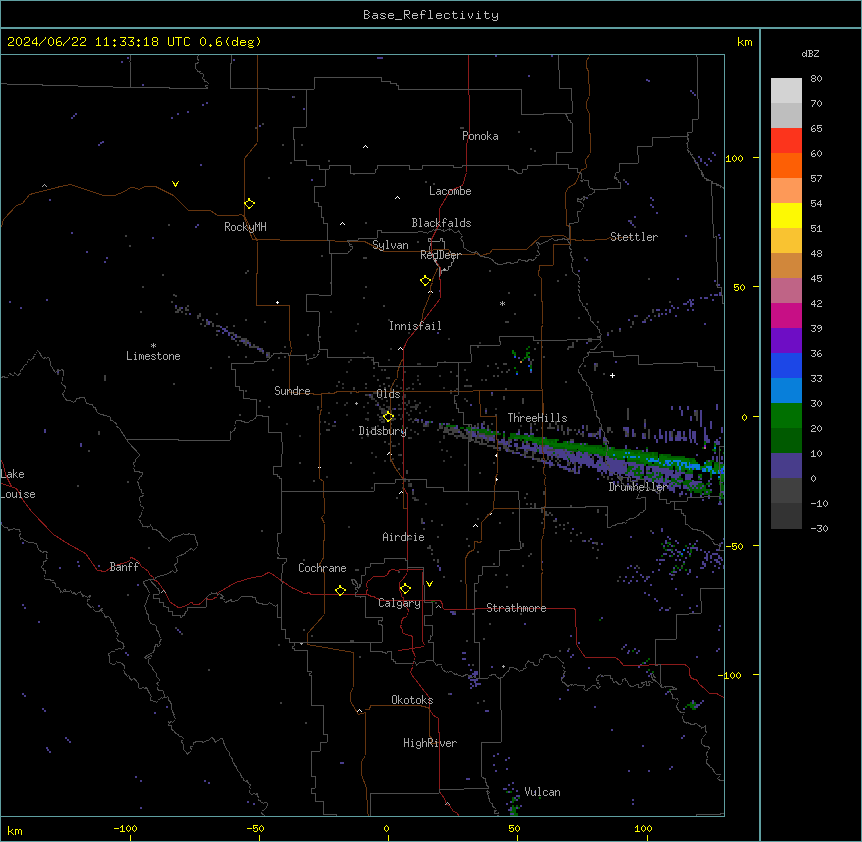Viewport: 862px width, 842px height.
Task: Click the dBZ legend heading
Action: (810, 54)
